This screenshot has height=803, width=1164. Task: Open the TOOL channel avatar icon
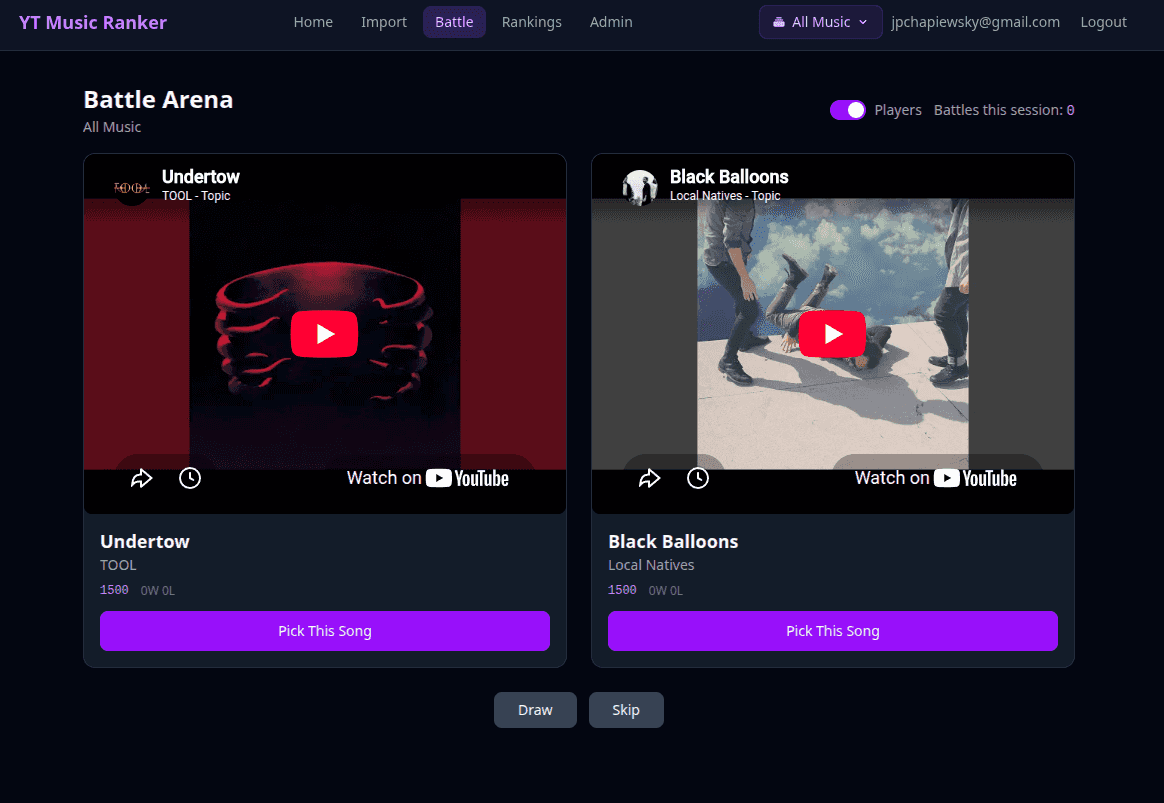[x=131, y=188]
